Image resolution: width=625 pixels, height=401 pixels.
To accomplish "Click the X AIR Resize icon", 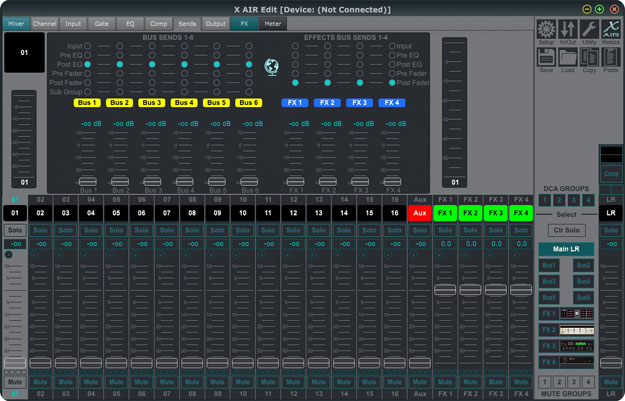I will (x=611, y=29).
